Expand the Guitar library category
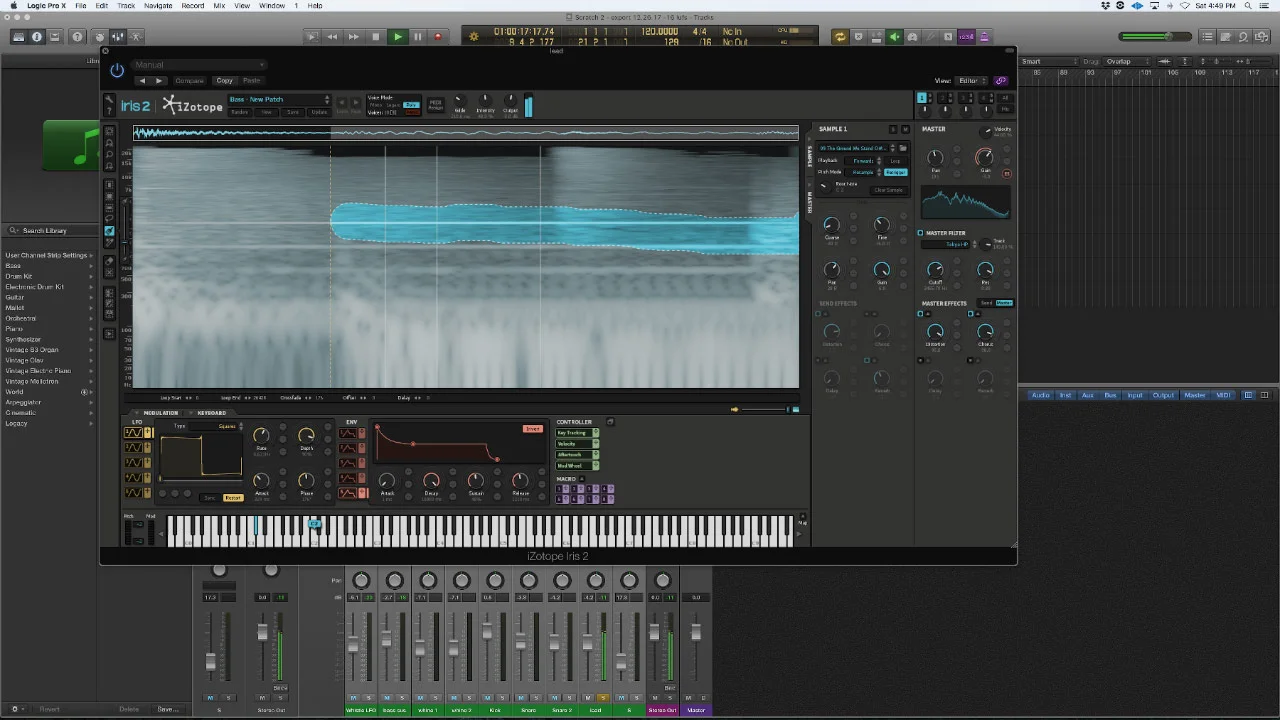Image resolution: width=1280 pixels, height=720 pixels. pyautogui.click(x=91, y=297)
